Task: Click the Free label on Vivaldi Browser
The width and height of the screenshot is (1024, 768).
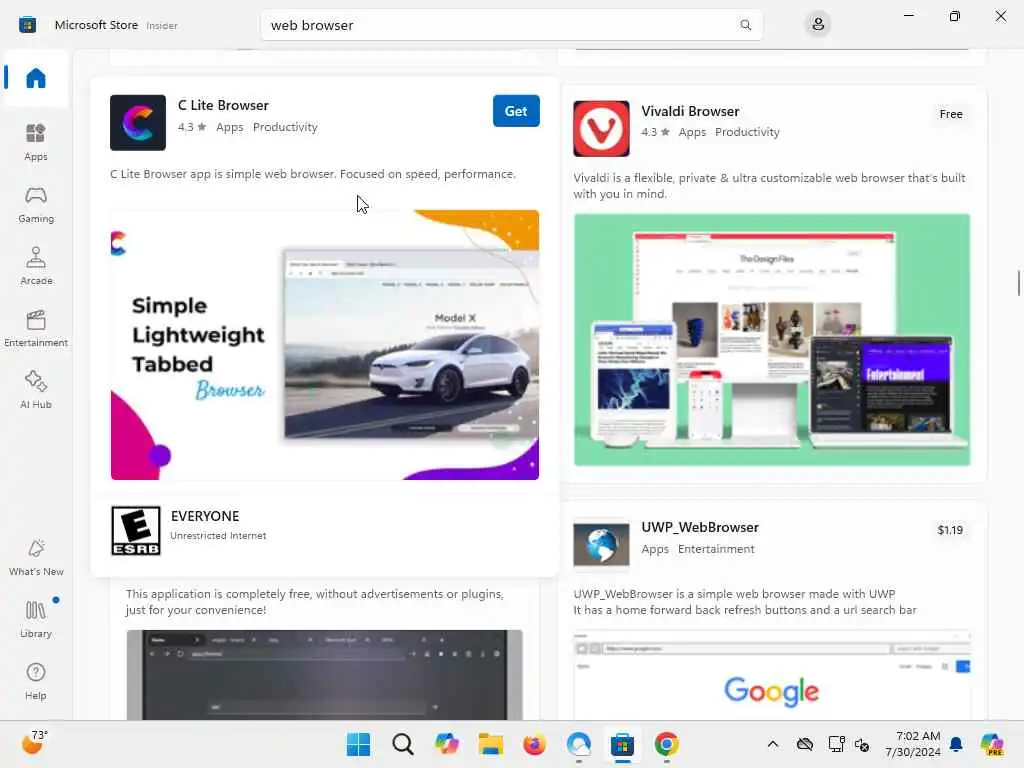Action: point(951,114)
